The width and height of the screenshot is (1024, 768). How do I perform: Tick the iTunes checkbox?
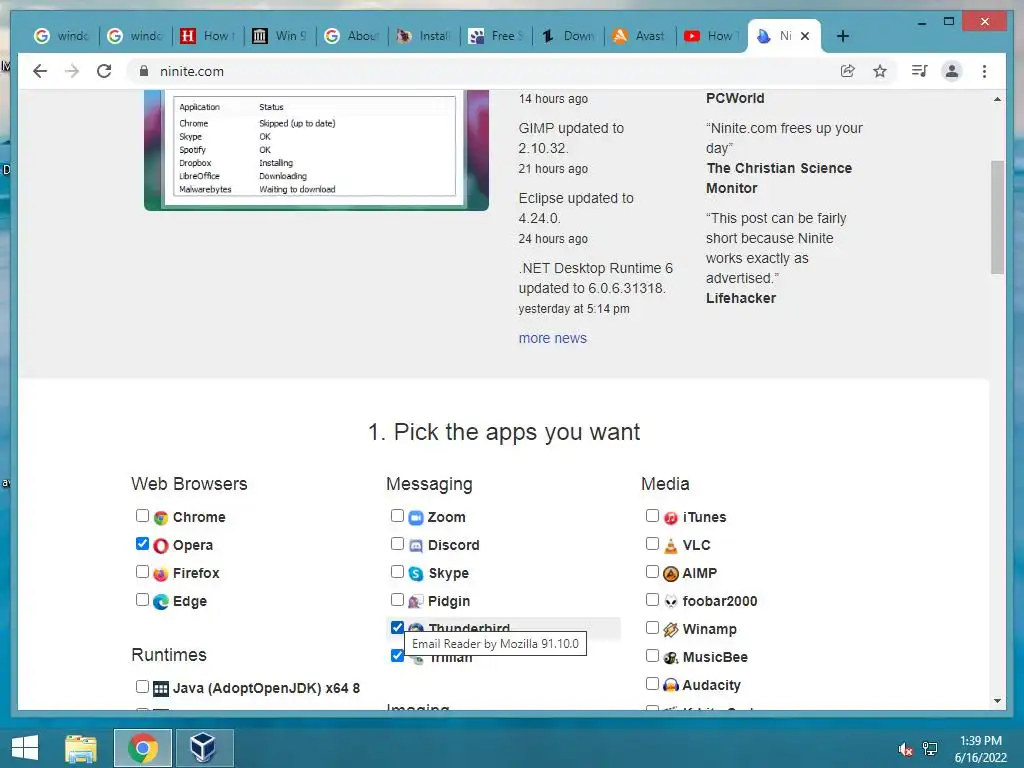click(x=652, y=516)
